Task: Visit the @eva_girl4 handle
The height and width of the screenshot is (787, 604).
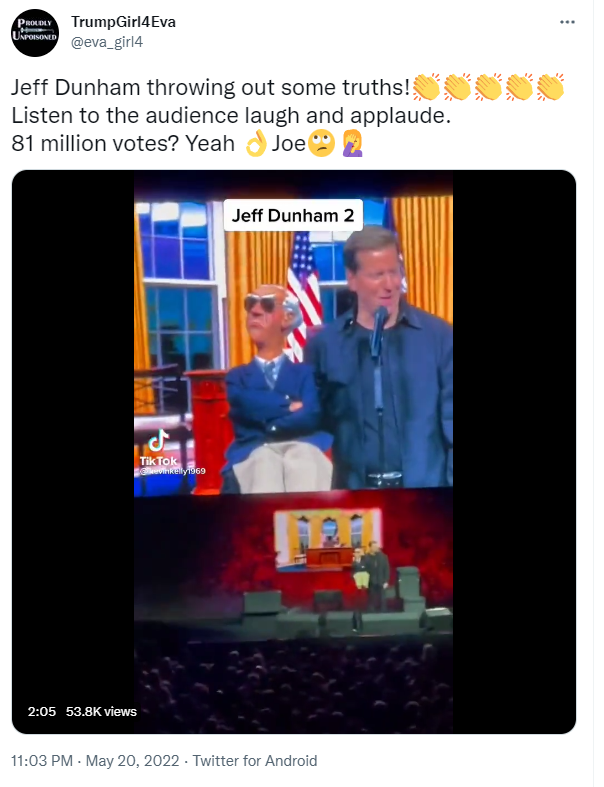Action: 107,42
